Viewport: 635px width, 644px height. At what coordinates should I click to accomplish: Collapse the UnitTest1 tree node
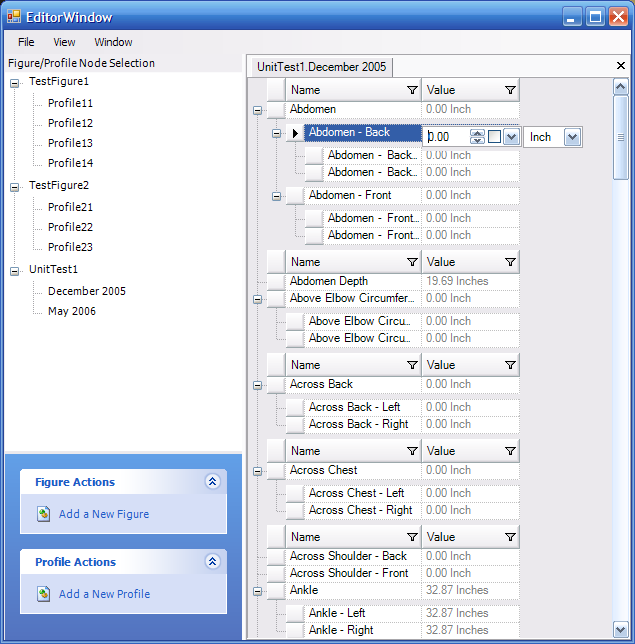pos(14,271)
